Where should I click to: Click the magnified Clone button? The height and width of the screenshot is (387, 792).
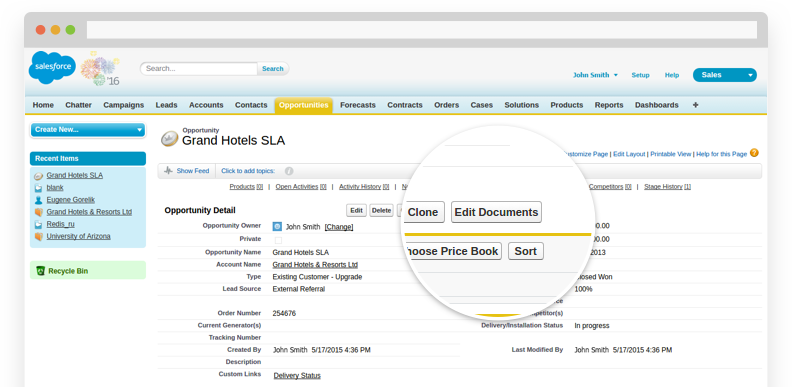(423, 212)
